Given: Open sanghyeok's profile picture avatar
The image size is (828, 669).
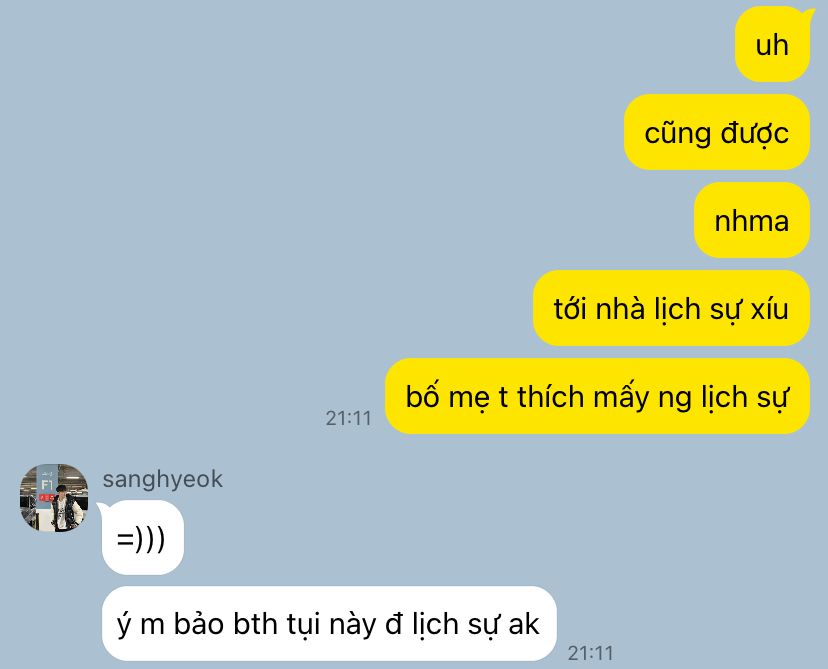Looking at the screenshot, I should tap(54, 498).
